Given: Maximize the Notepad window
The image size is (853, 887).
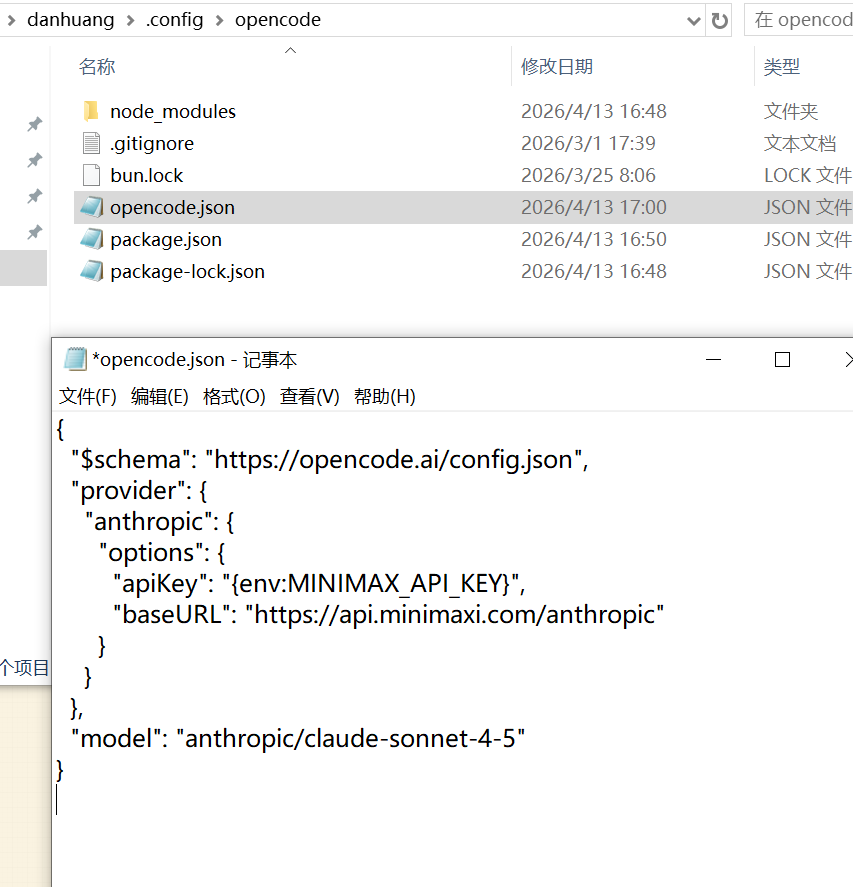Looking at the screenshot, I should (x=782, y=359).
